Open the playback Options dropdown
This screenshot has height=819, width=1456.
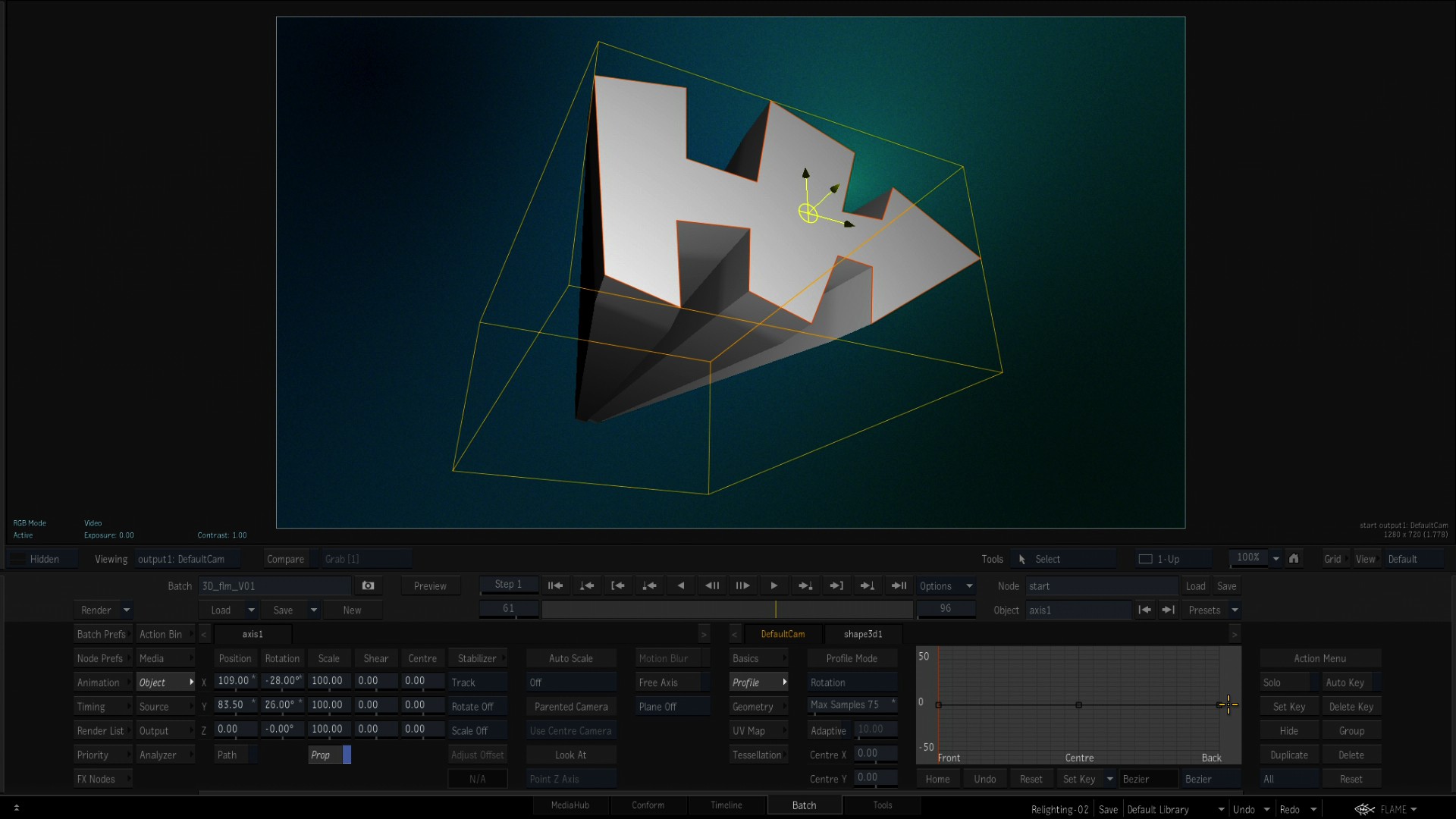[946, 585]
